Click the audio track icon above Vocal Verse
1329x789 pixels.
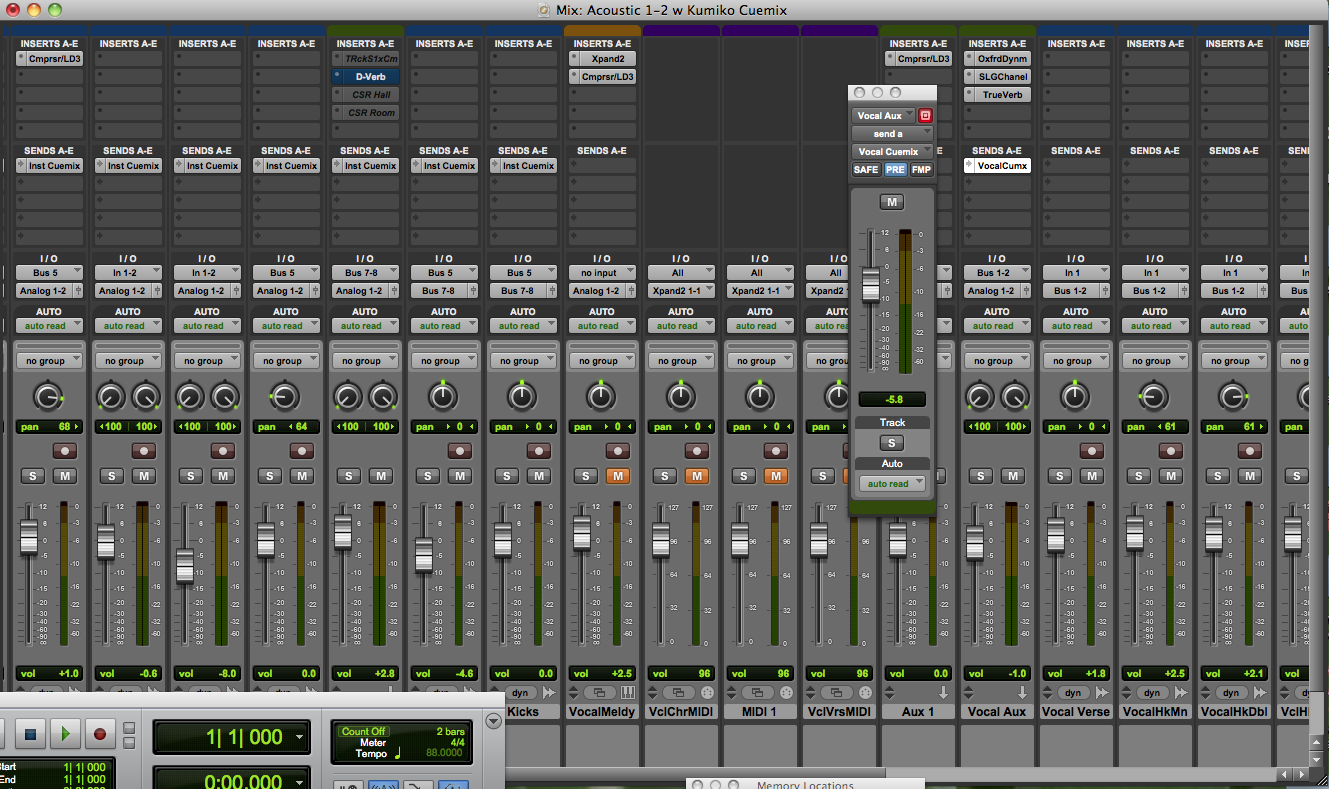[1101, 692]
